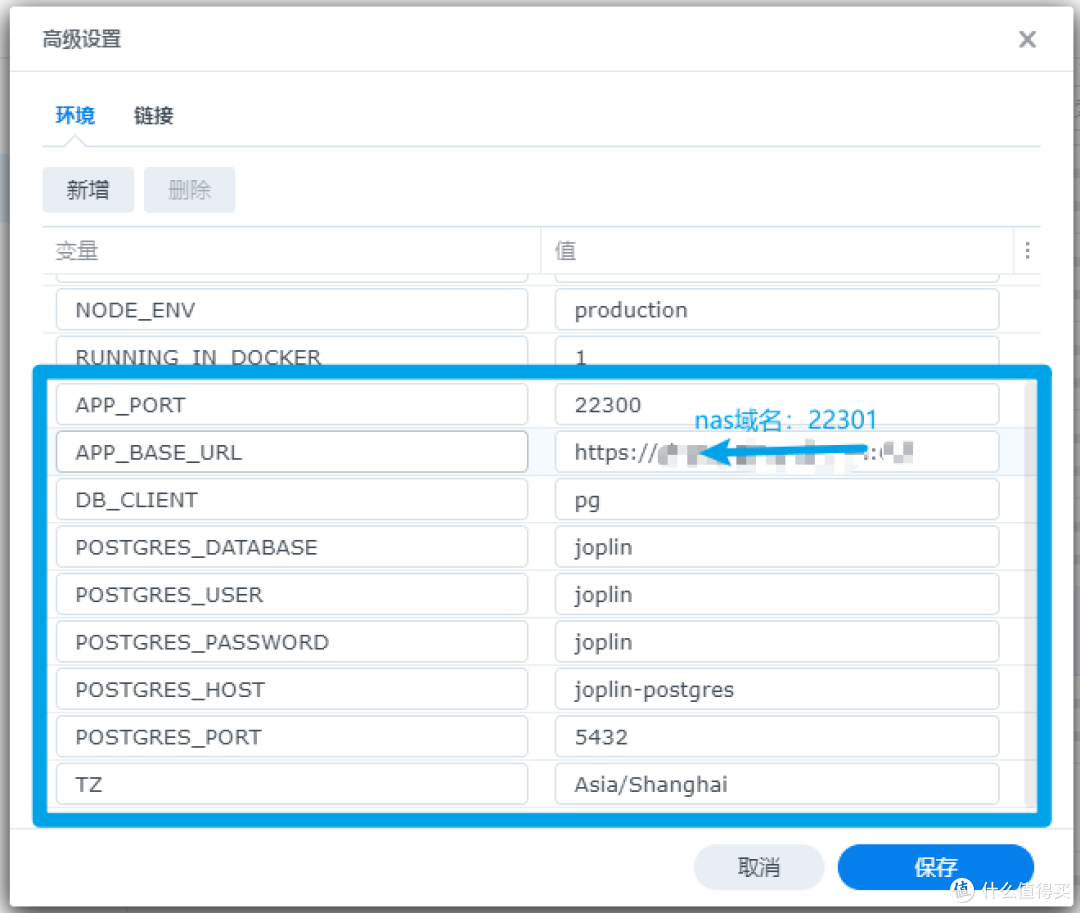Click the DB_CLIENT value field pg

[776, 500]
